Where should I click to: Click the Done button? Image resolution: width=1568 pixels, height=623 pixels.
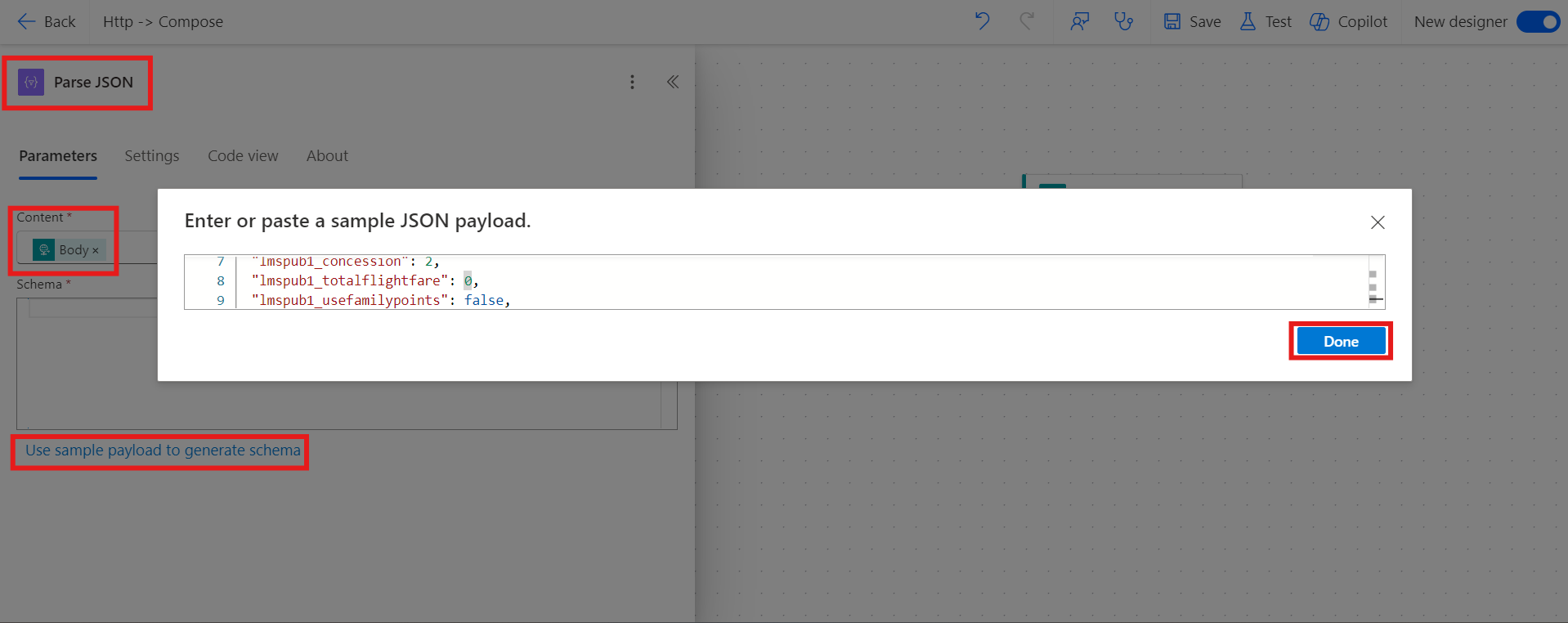pos(1341,341)
